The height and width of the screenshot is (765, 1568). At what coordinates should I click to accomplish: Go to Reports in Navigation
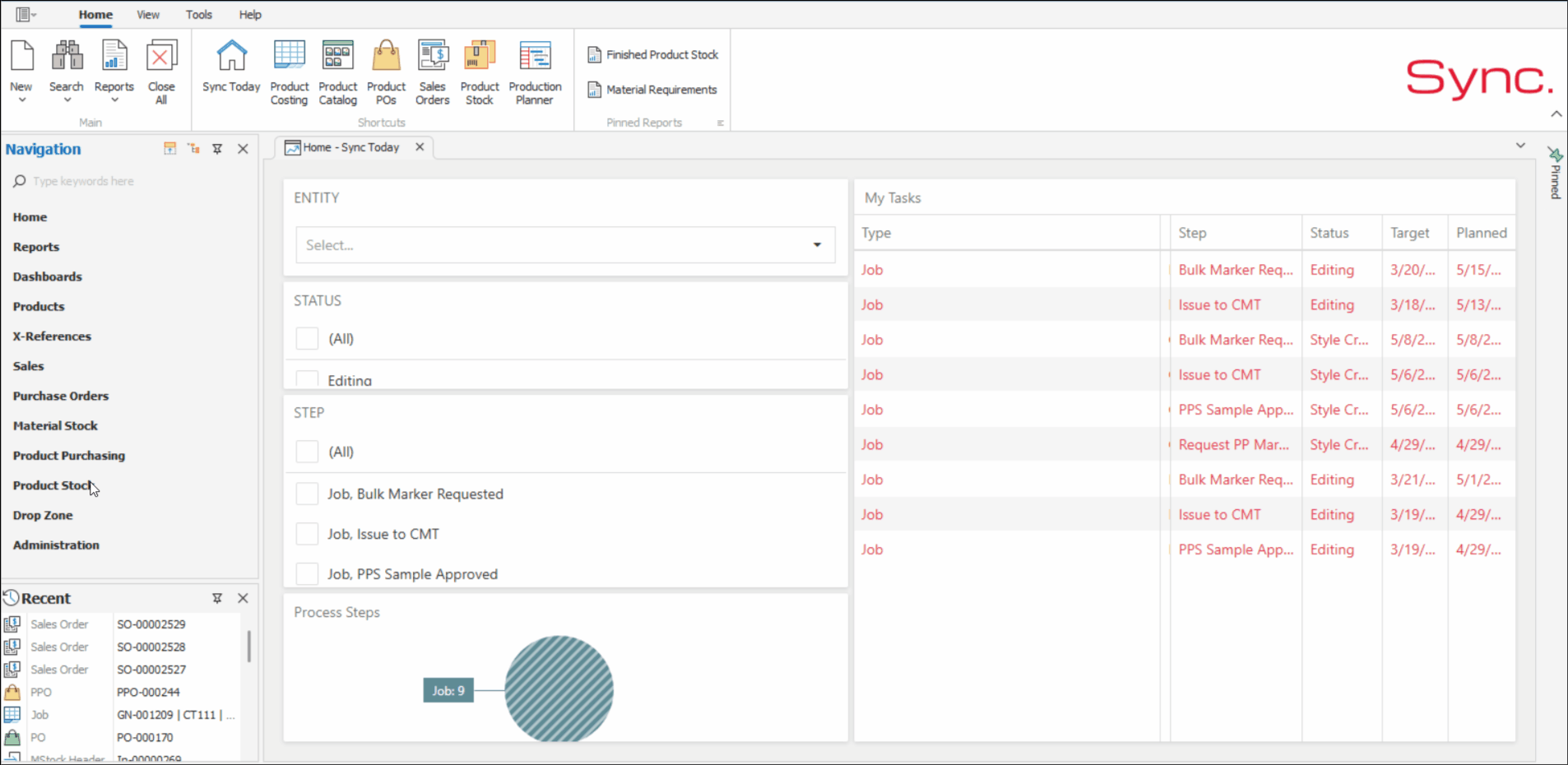click(36, 247)
